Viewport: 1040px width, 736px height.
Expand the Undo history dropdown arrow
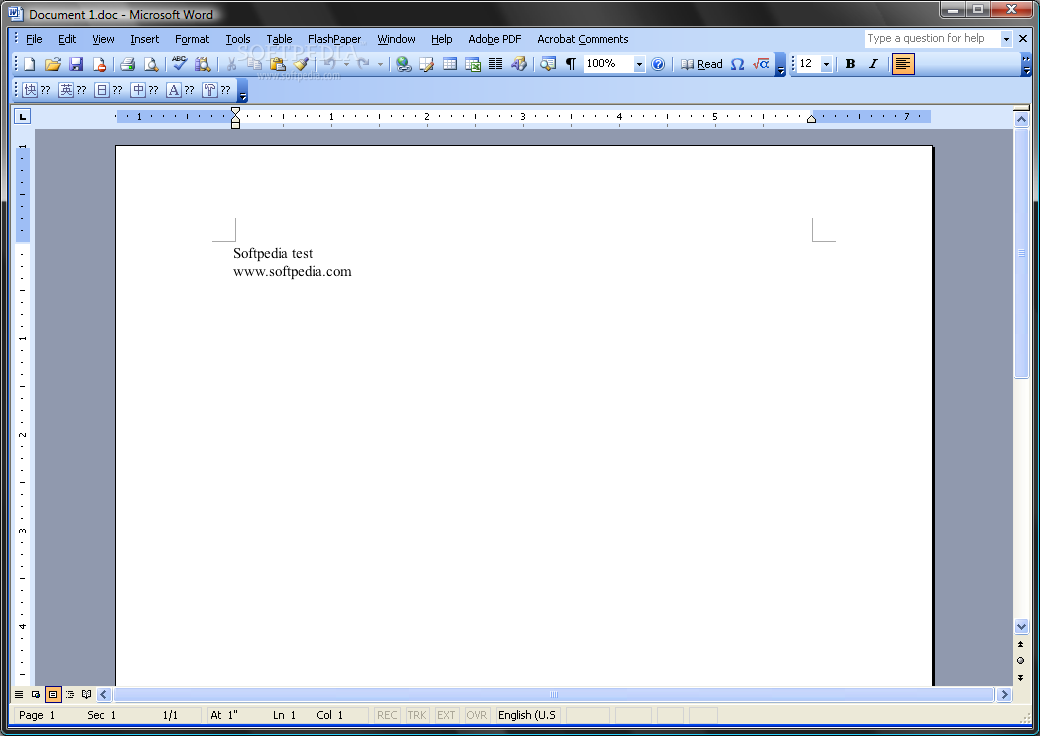pos(346,64)
